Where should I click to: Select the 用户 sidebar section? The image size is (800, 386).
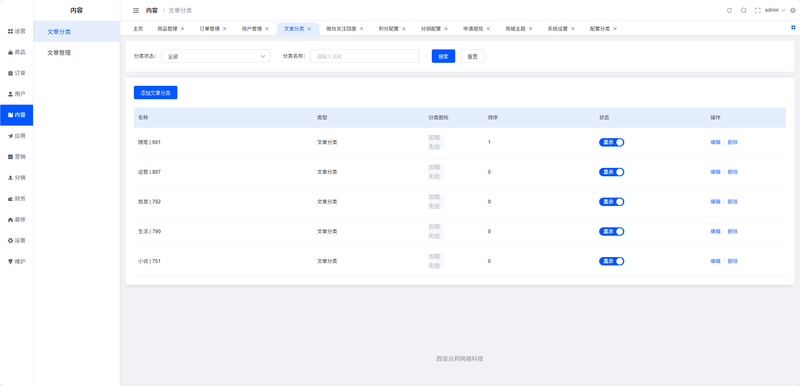click(x=16, y=94)
